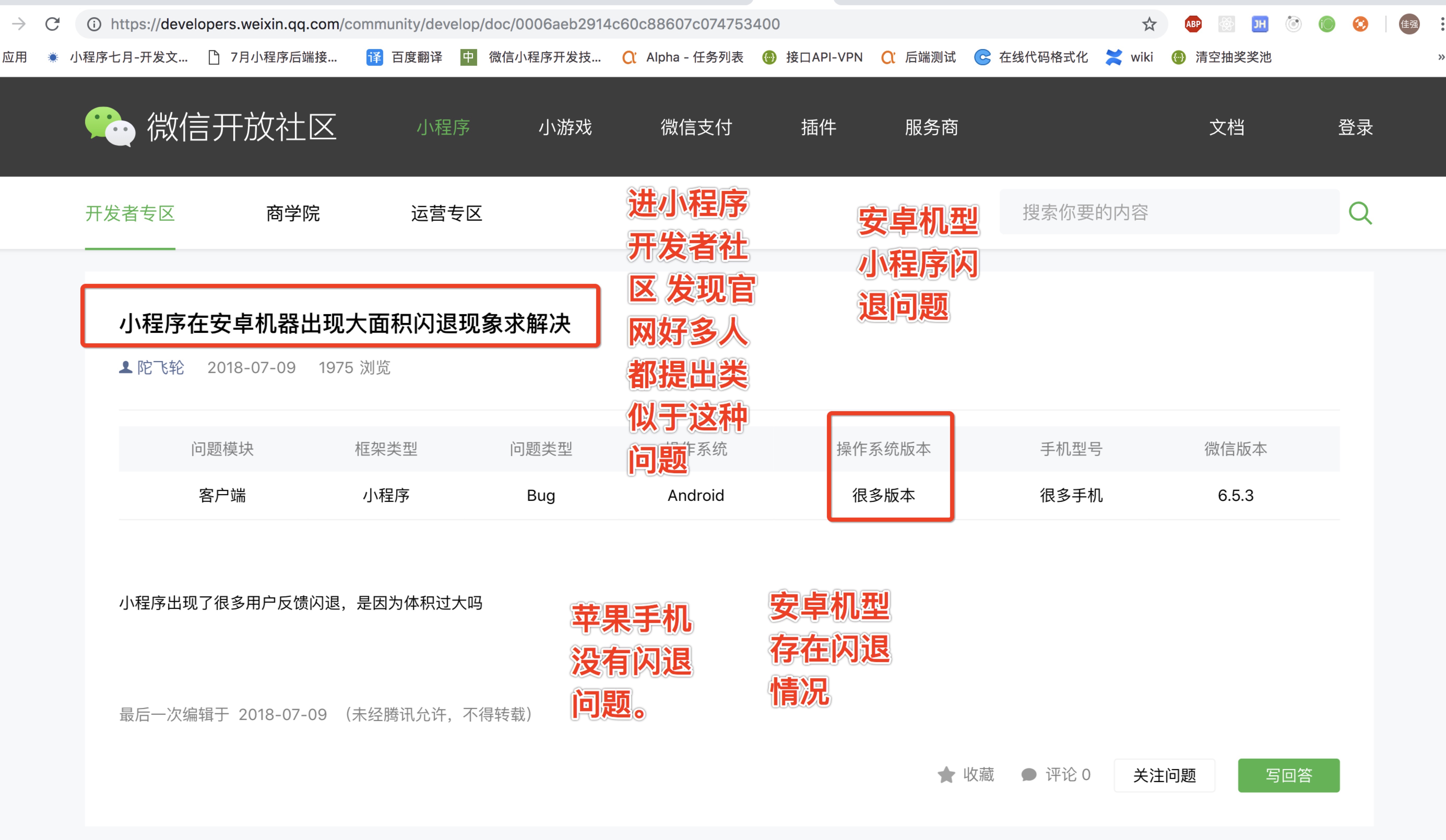Open the 百度翻译 bookmark

pyautogui.click(x=405, y=57)
